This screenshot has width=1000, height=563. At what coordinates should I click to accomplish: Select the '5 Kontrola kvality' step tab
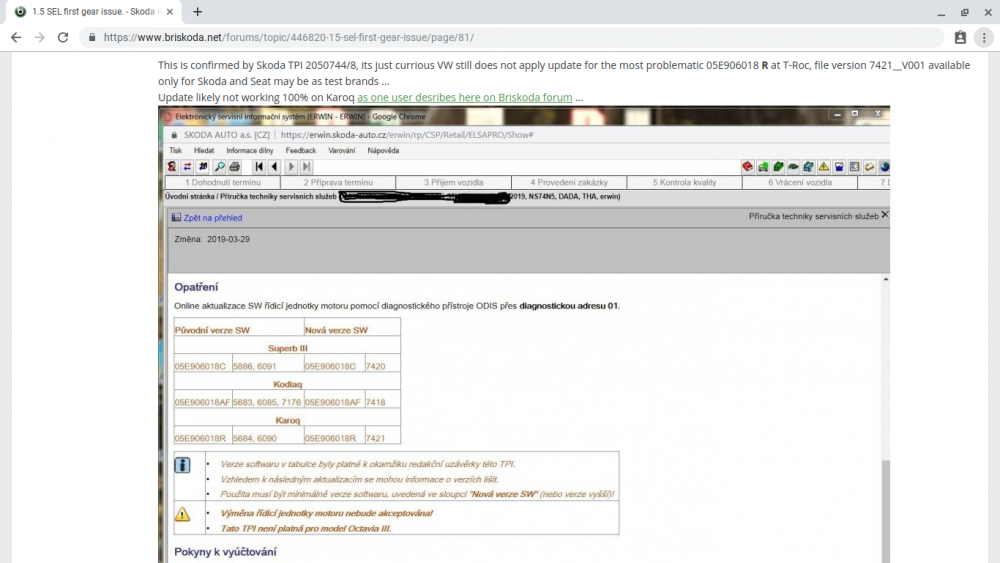point(684,182)
